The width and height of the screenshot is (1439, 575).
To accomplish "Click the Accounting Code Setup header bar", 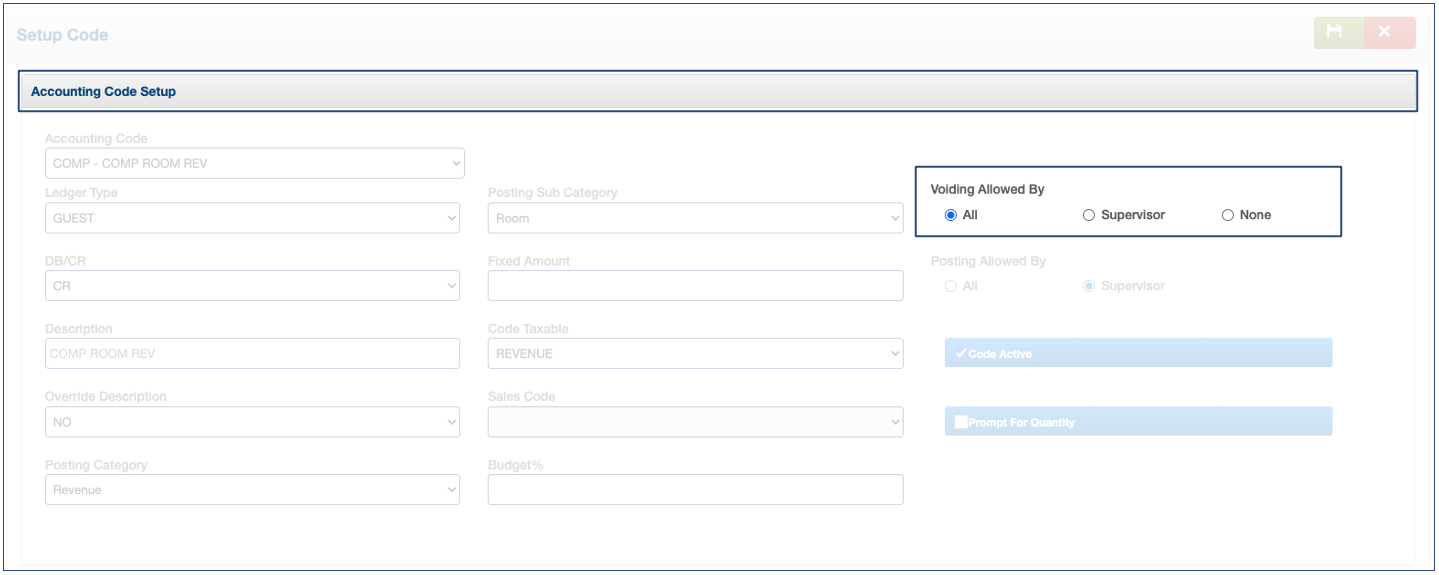I will (x=717, y=91).
